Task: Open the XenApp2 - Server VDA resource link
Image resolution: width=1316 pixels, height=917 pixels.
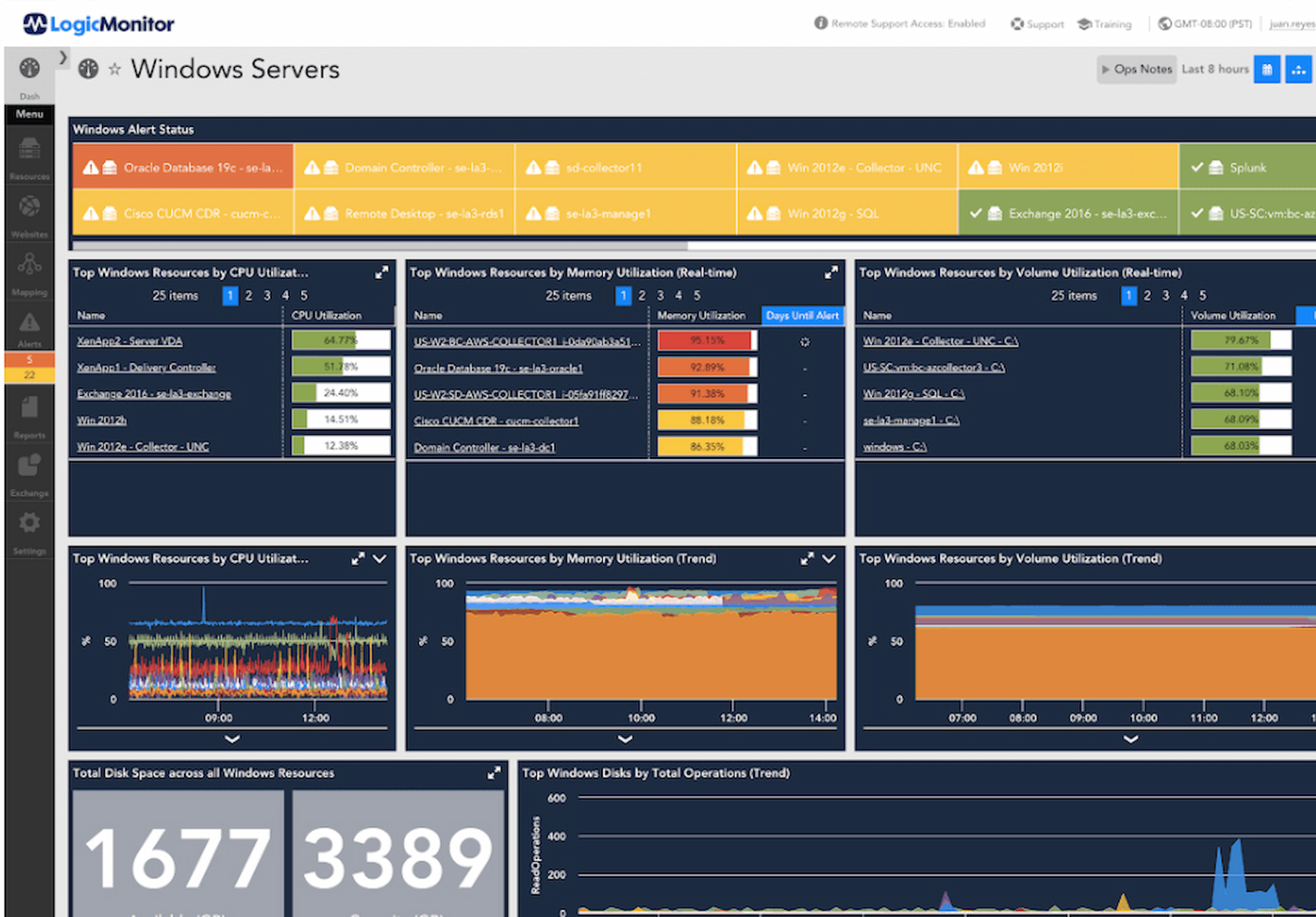Action: (129, 340)
